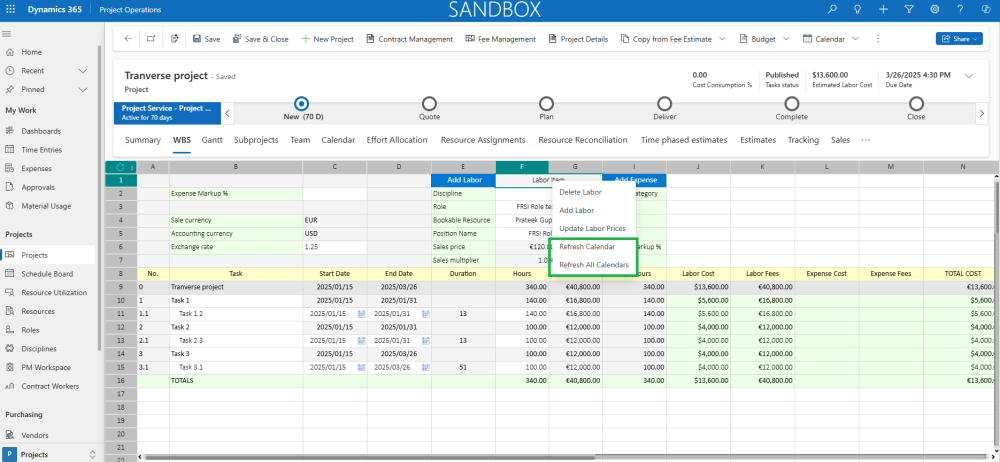Open record in new window icon

click(x=151, y=39)
